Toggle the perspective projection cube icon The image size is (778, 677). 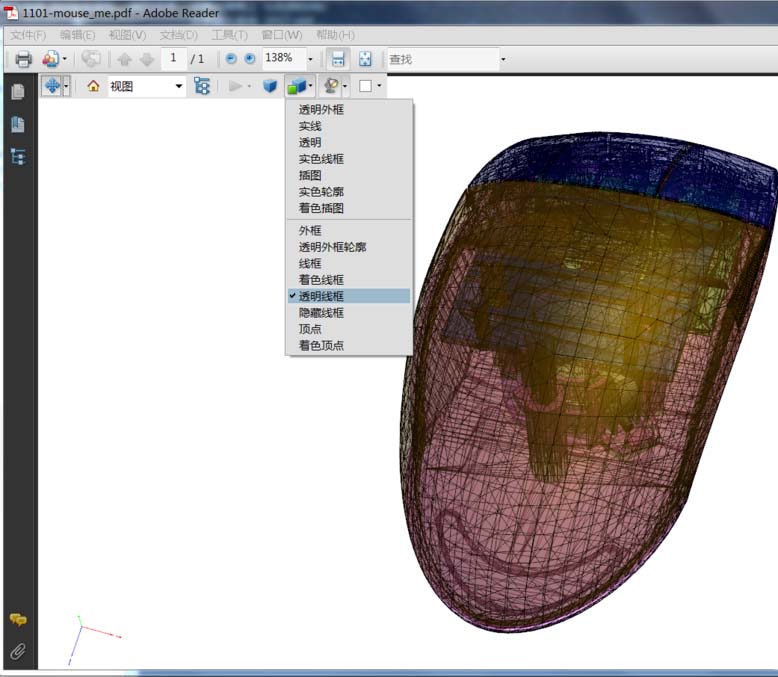[x=270, y=86]
